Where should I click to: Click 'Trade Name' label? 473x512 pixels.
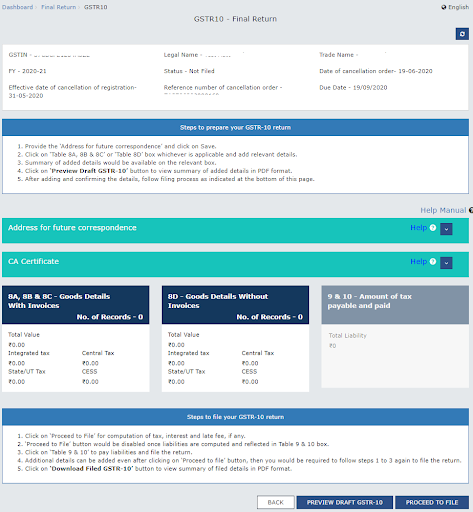[x=336, y=55]
